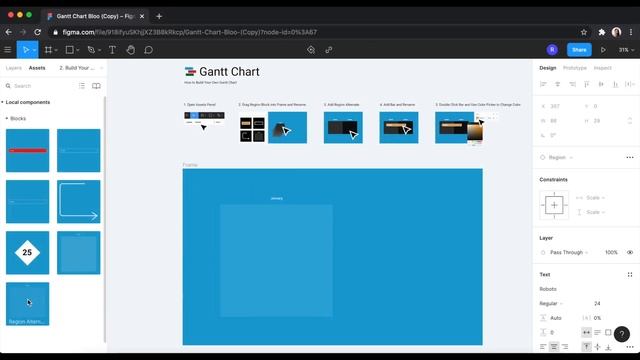640x360 pixels.
Task: Select the Pen tool
Action: (x=91, y=50)
